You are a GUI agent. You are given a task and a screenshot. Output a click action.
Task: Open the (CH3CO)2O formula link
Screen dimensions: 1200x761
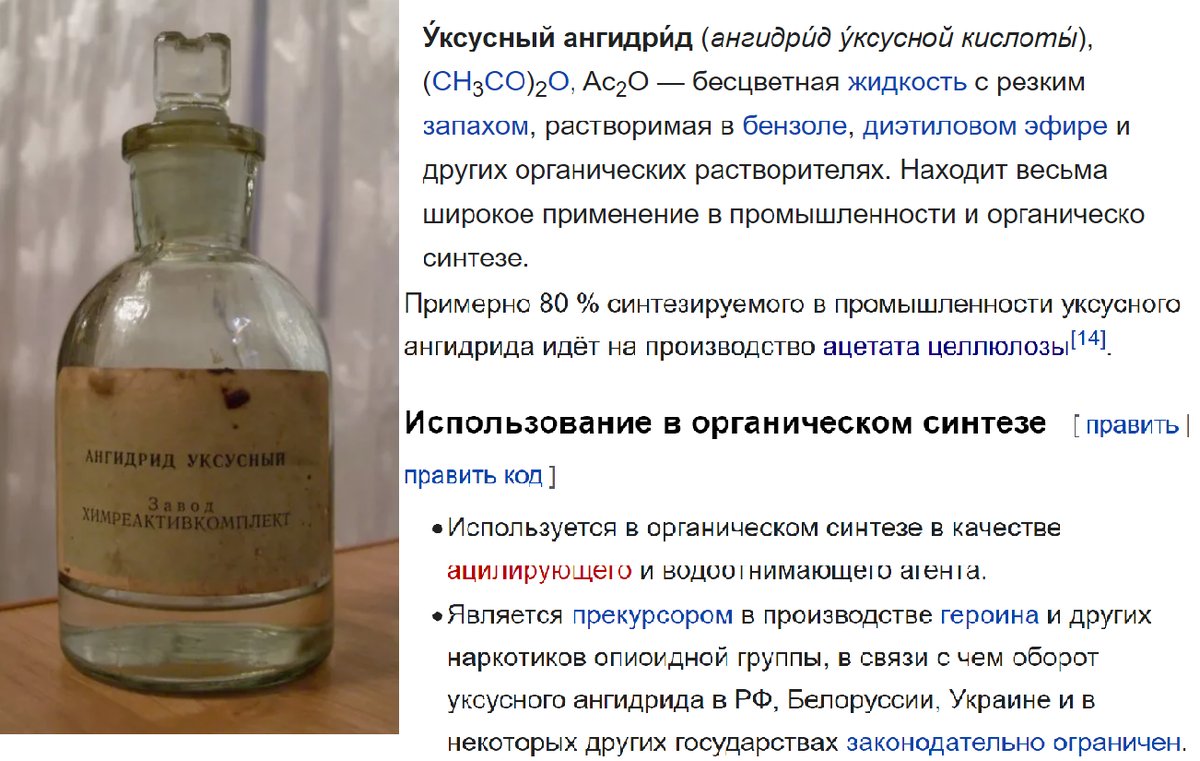click(497, 83)
